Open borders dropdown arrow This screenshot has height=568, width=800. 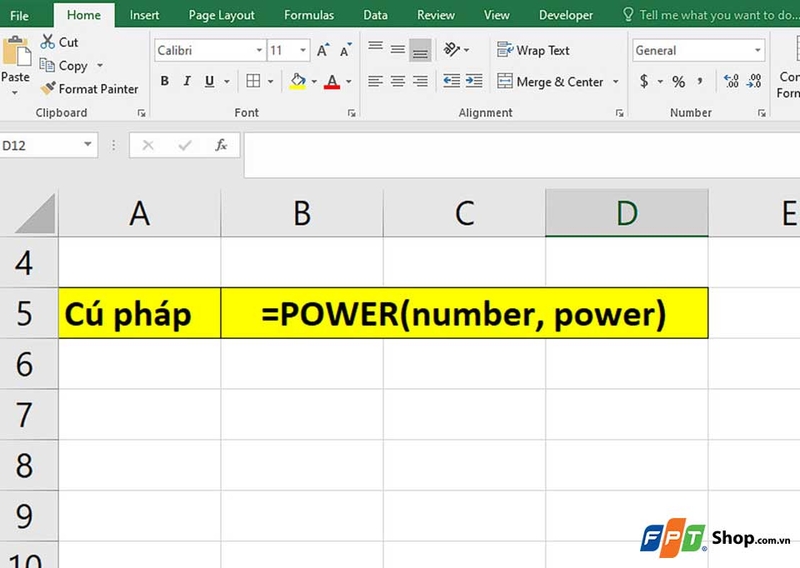click(270, 81)
